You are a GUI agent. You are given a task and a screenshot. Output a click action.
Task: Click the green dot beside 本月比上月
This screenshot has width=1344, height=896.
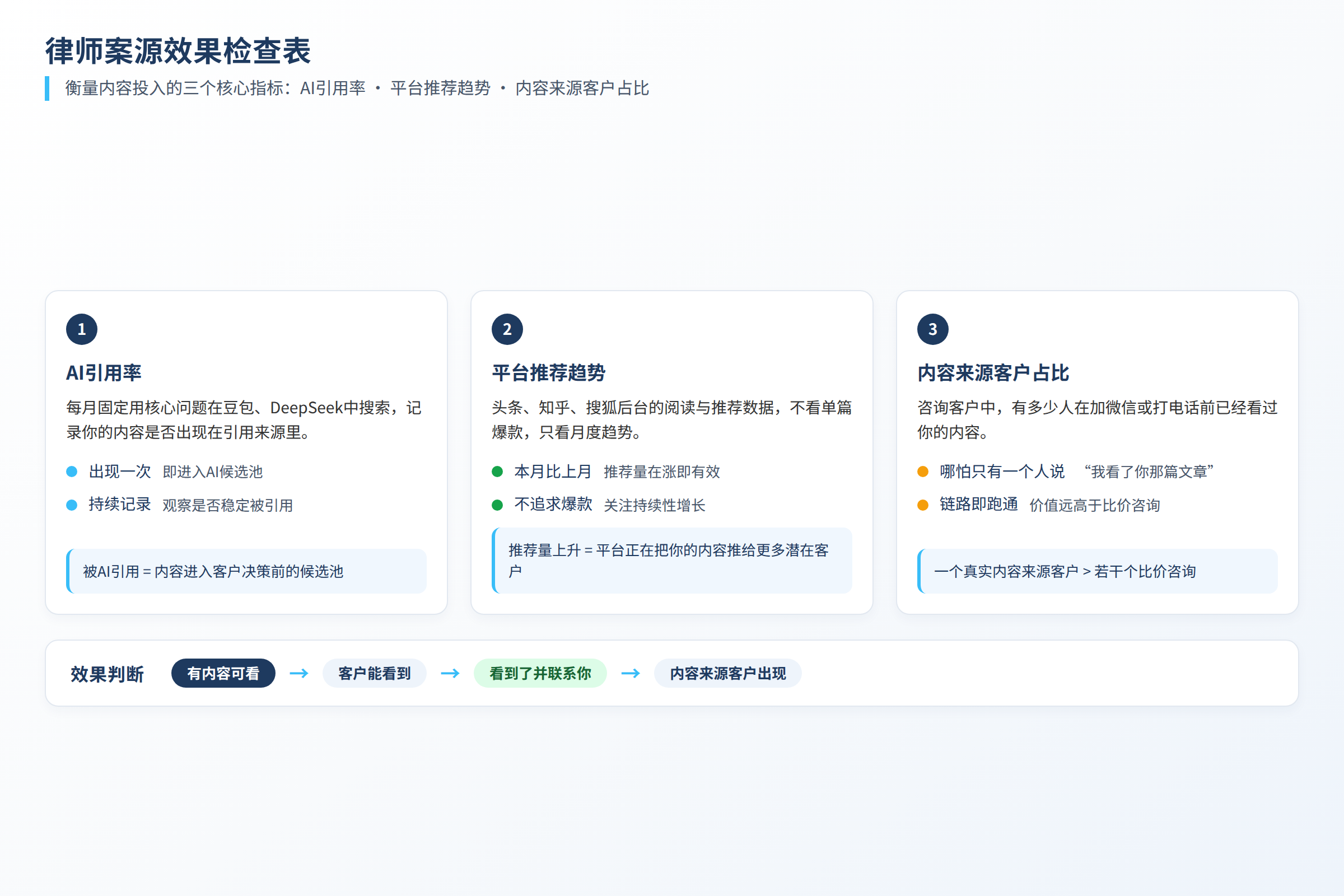coord(497,472)
